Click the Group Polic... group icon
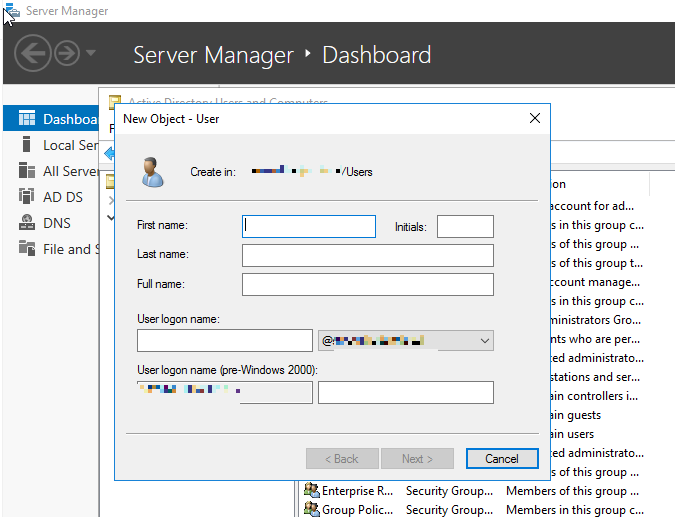 (x=312, y=509)
